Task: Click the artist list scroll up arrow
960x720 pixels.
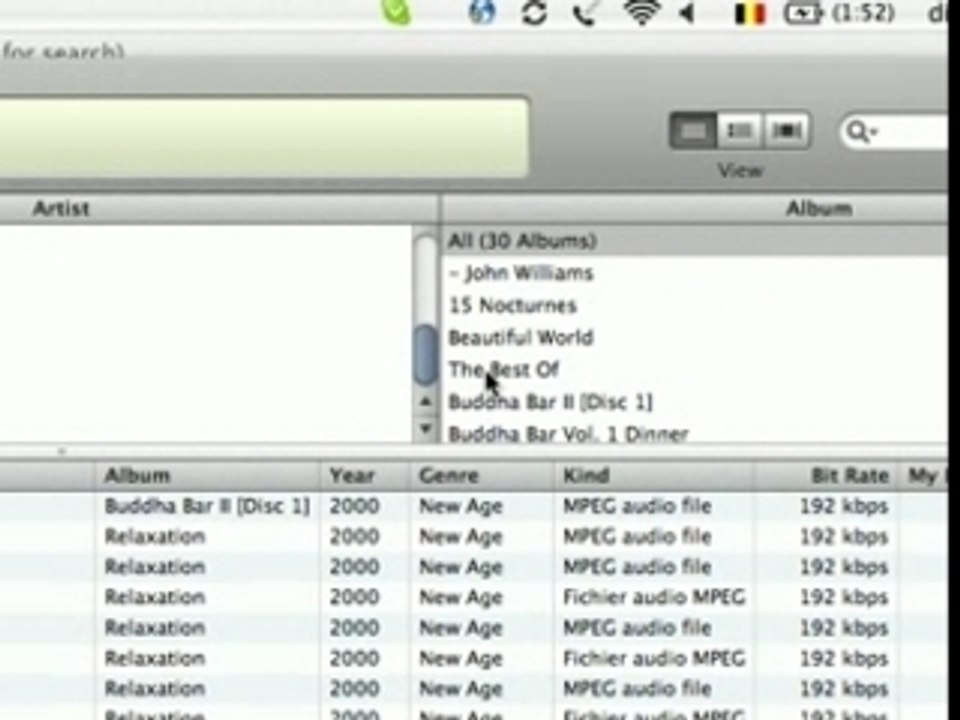Action: [x=426, y=402]
